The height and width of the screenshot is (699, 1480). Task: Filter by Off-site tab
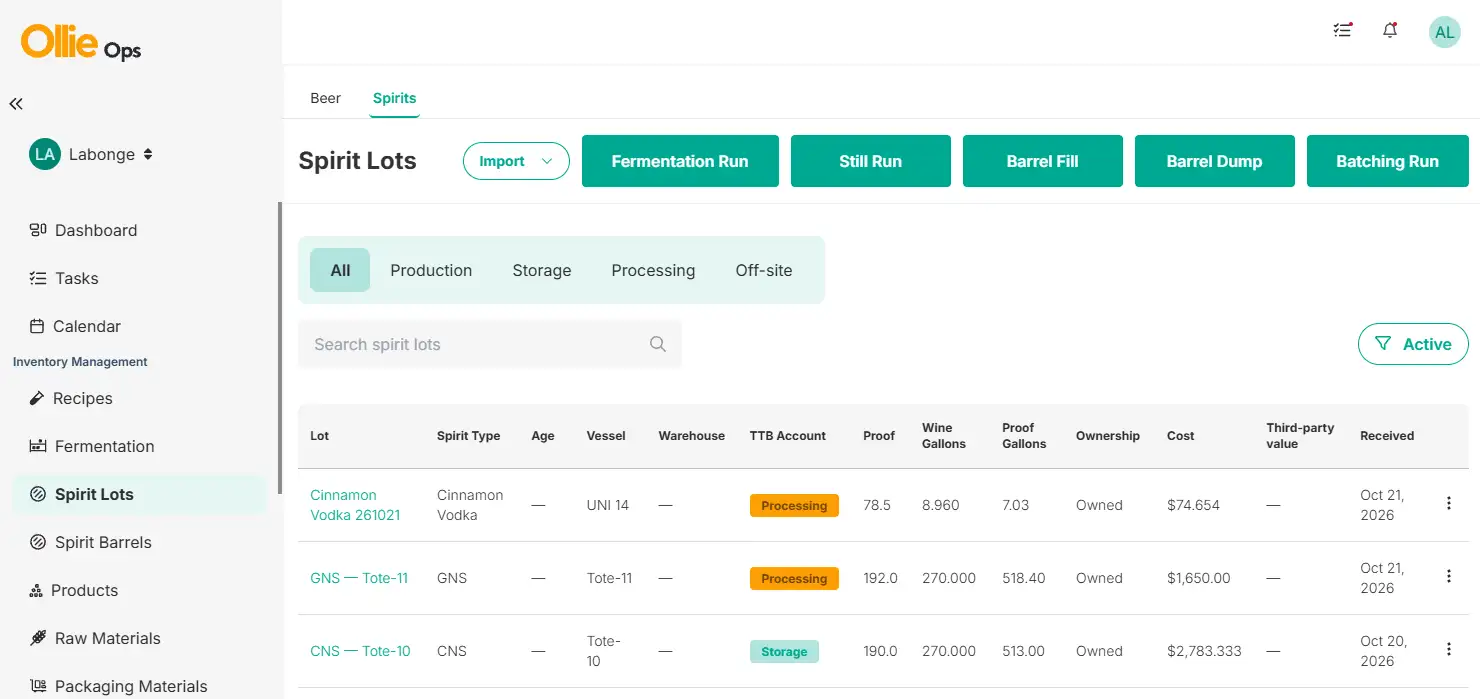click(x=764, y=270)
